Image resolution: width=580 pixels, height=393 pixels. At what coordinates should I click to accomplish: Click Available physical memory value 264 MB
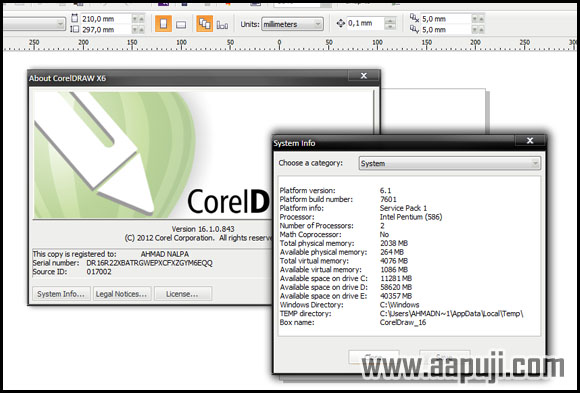pyautogui.click(x=392, y=252)
